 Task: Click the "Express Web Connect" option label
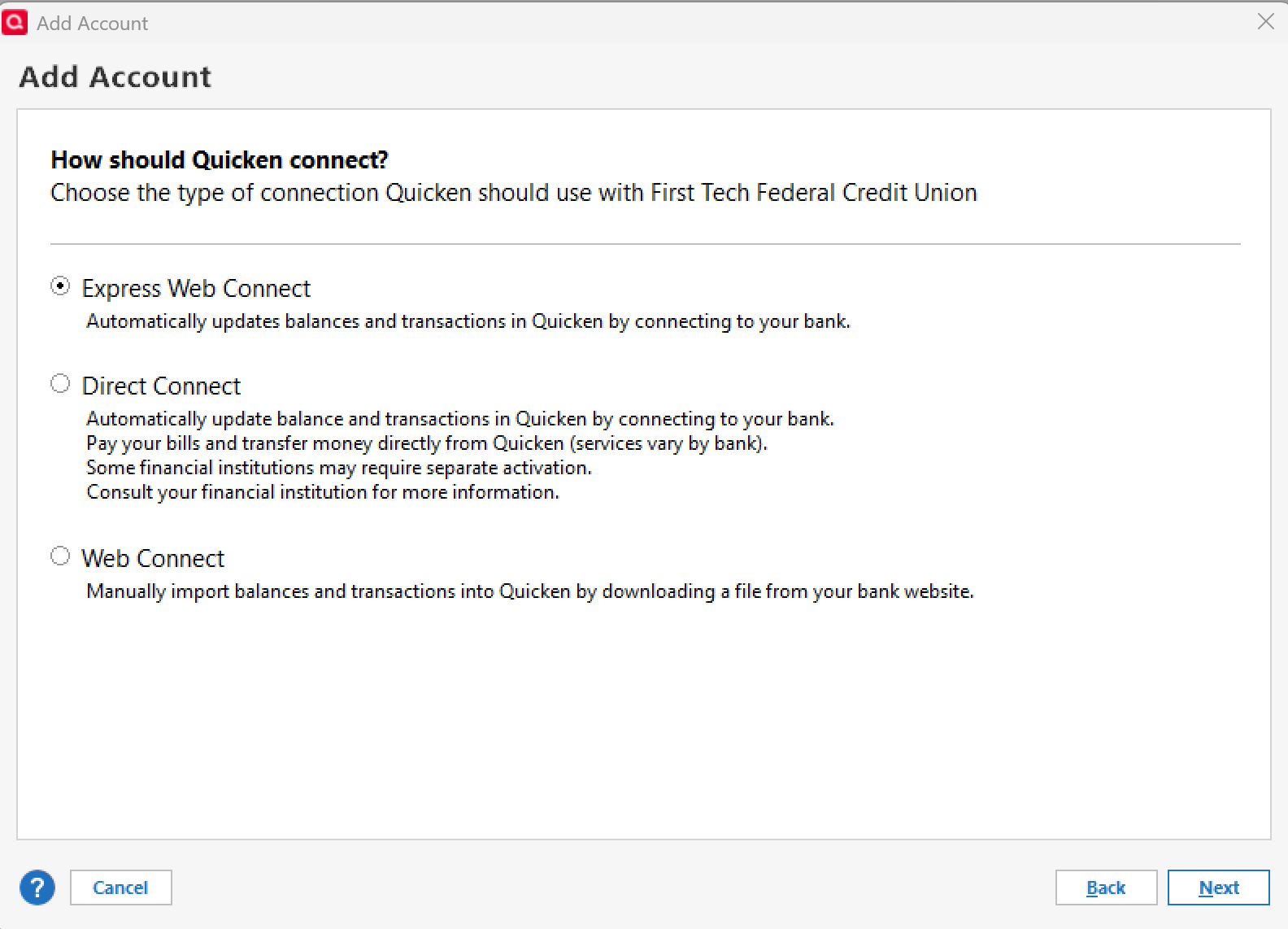tap(196, 289)
